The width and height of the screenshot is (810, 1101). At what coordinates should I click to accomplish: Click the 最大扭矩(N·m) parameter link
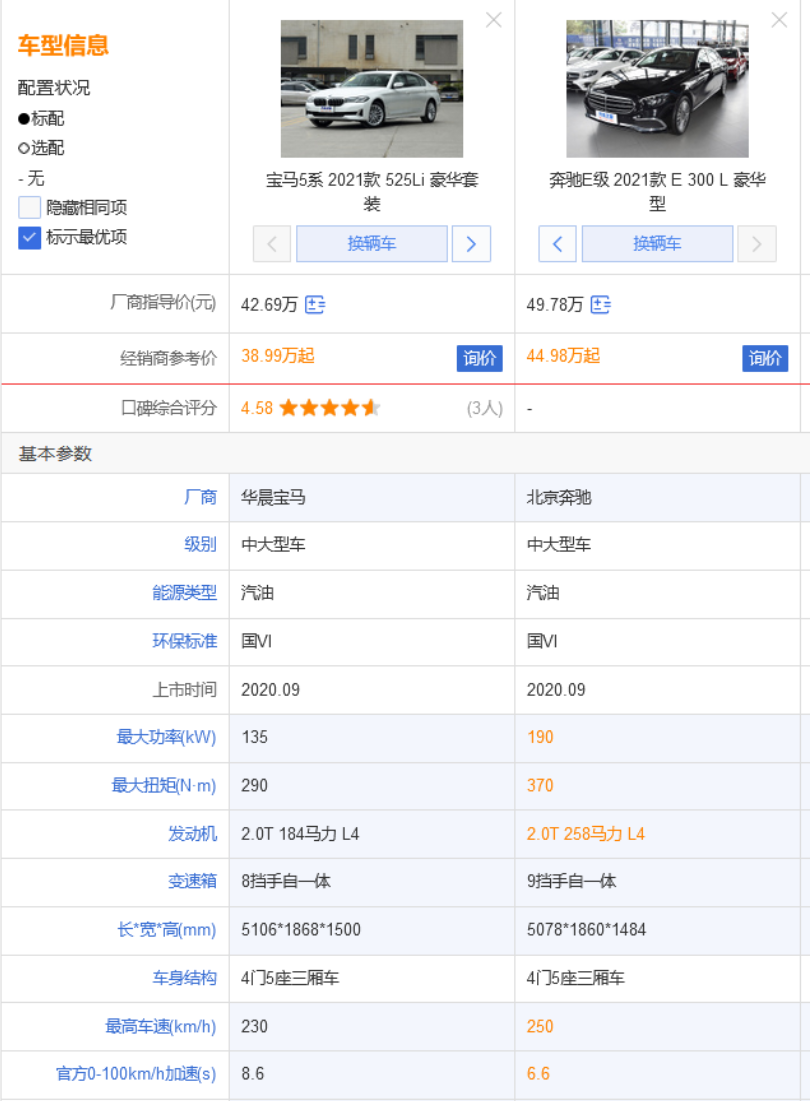164,786
